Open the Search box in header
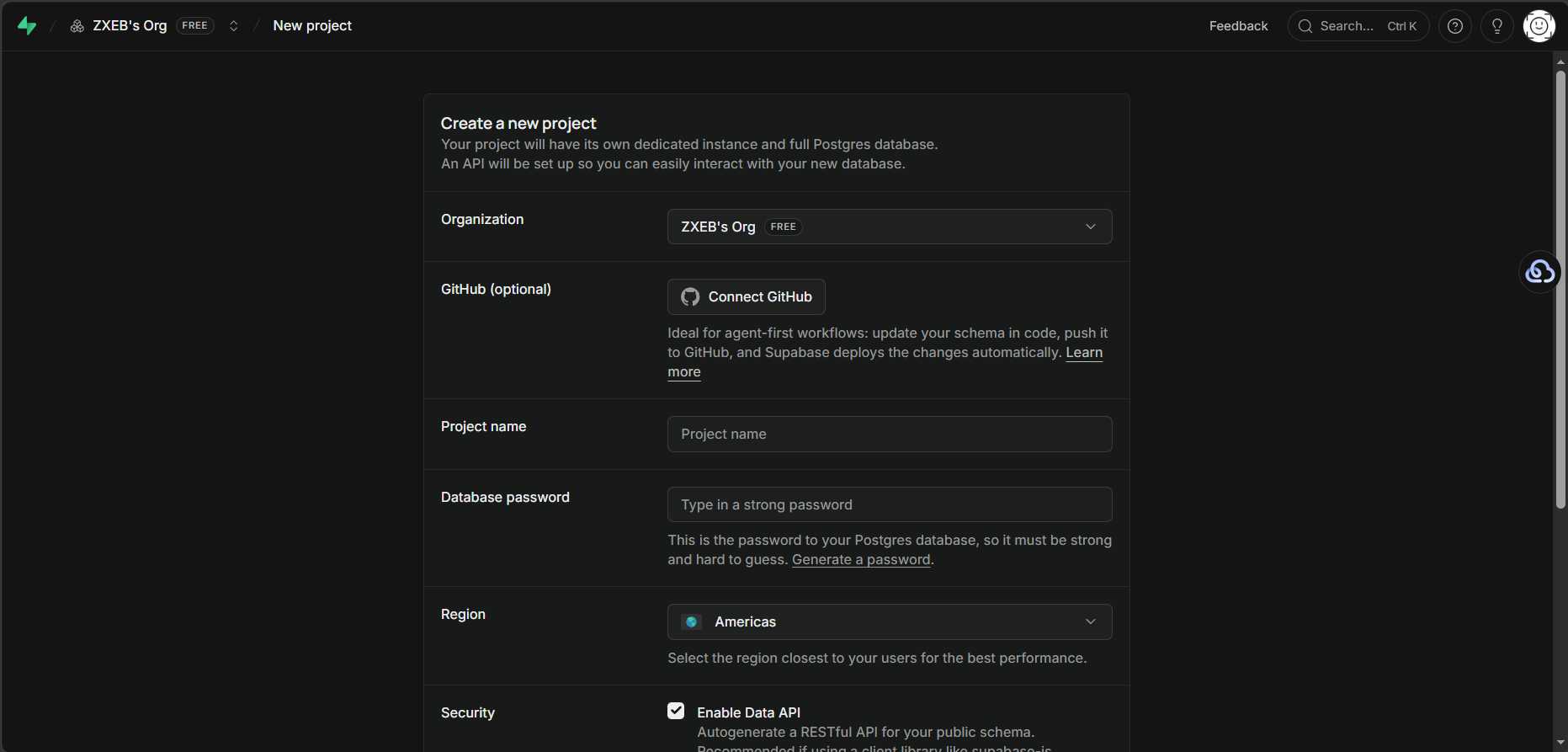Viewport: 1568px width, 752px height. (1358, 26)
